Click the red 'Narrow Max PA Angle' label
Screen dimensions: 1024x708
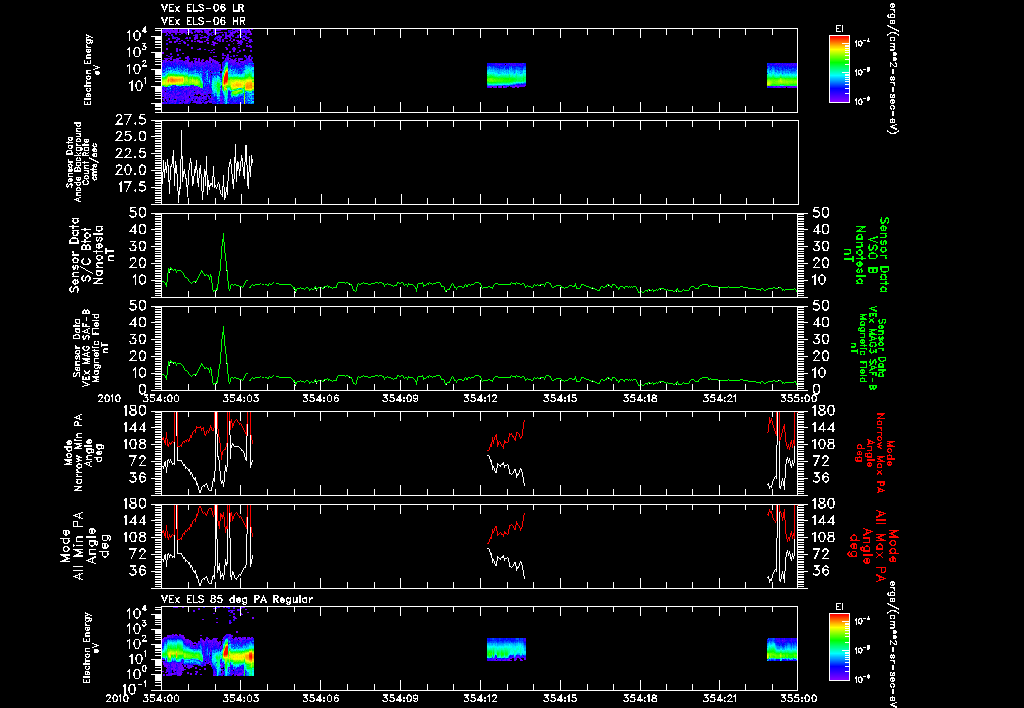[x=872, y=452]
